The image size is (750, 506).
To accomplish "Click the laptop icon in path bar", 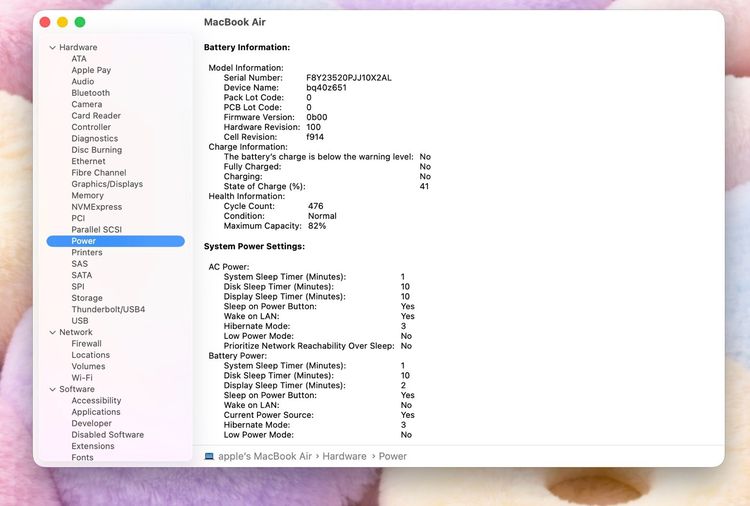I will point(209,456).
